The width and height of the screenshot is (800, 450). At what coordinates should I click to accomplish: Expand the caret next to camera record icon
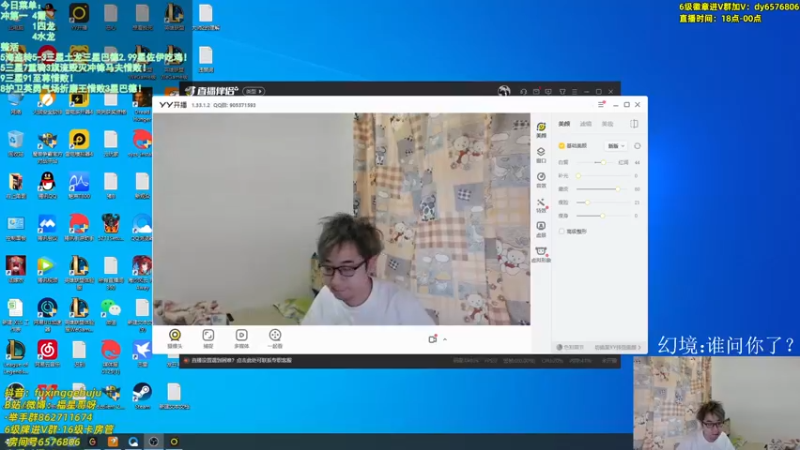445,339
